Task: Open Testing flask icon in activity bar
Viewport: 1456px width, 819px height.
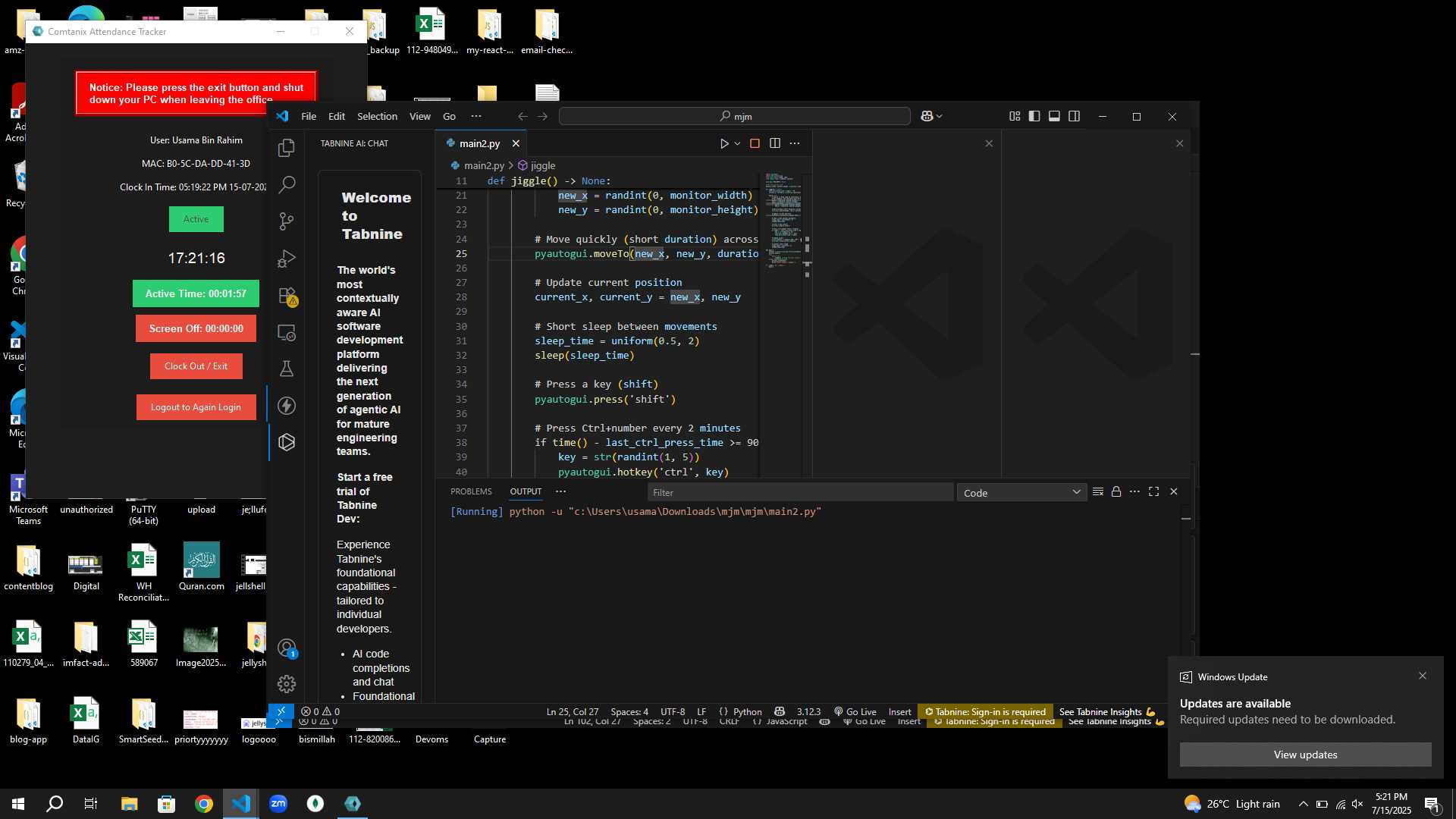Action: [x=287, y=369]
